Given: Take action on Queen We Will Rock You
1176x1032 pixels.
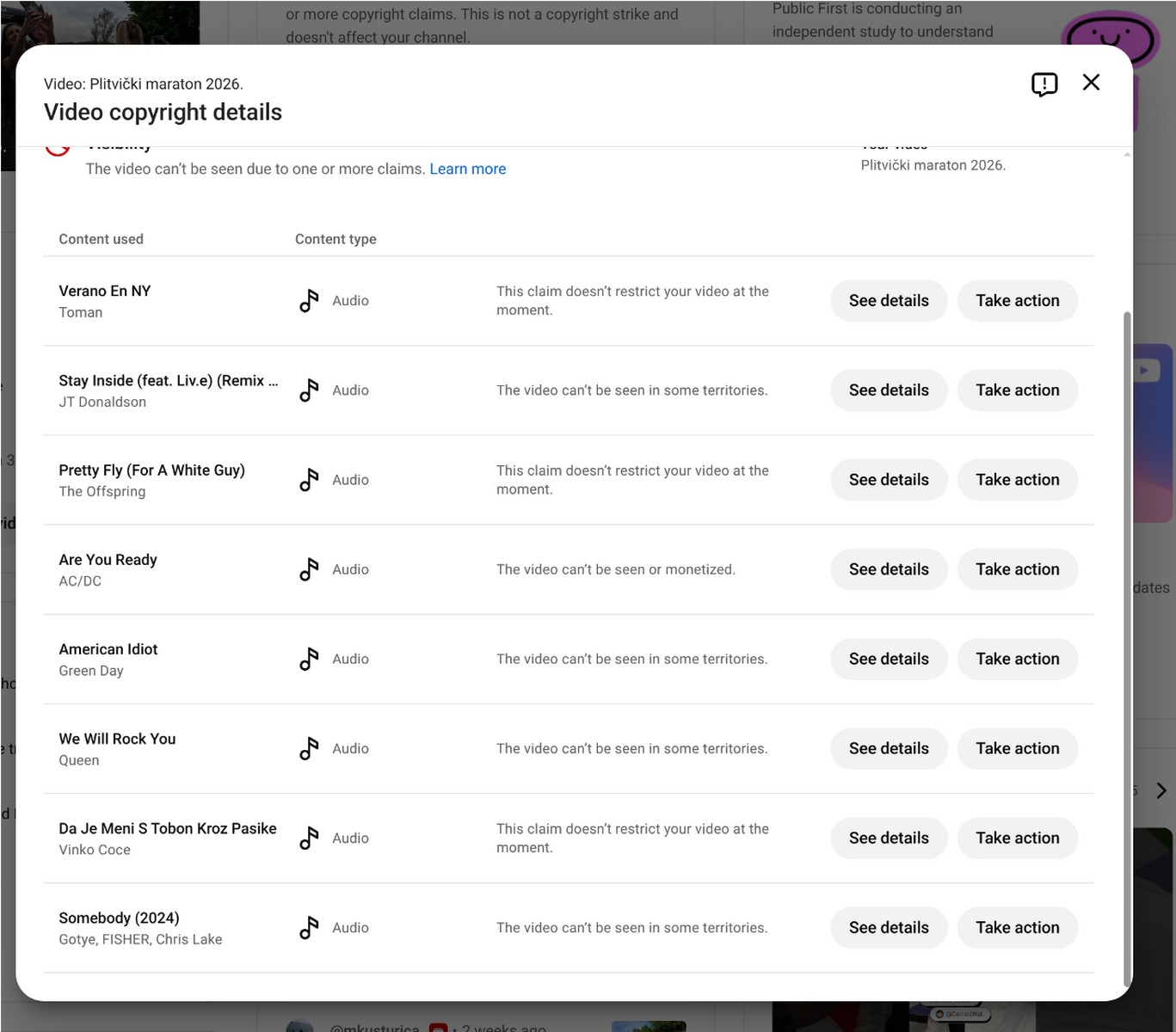Looking at the screenshot, I should (x=1018, y=748).
